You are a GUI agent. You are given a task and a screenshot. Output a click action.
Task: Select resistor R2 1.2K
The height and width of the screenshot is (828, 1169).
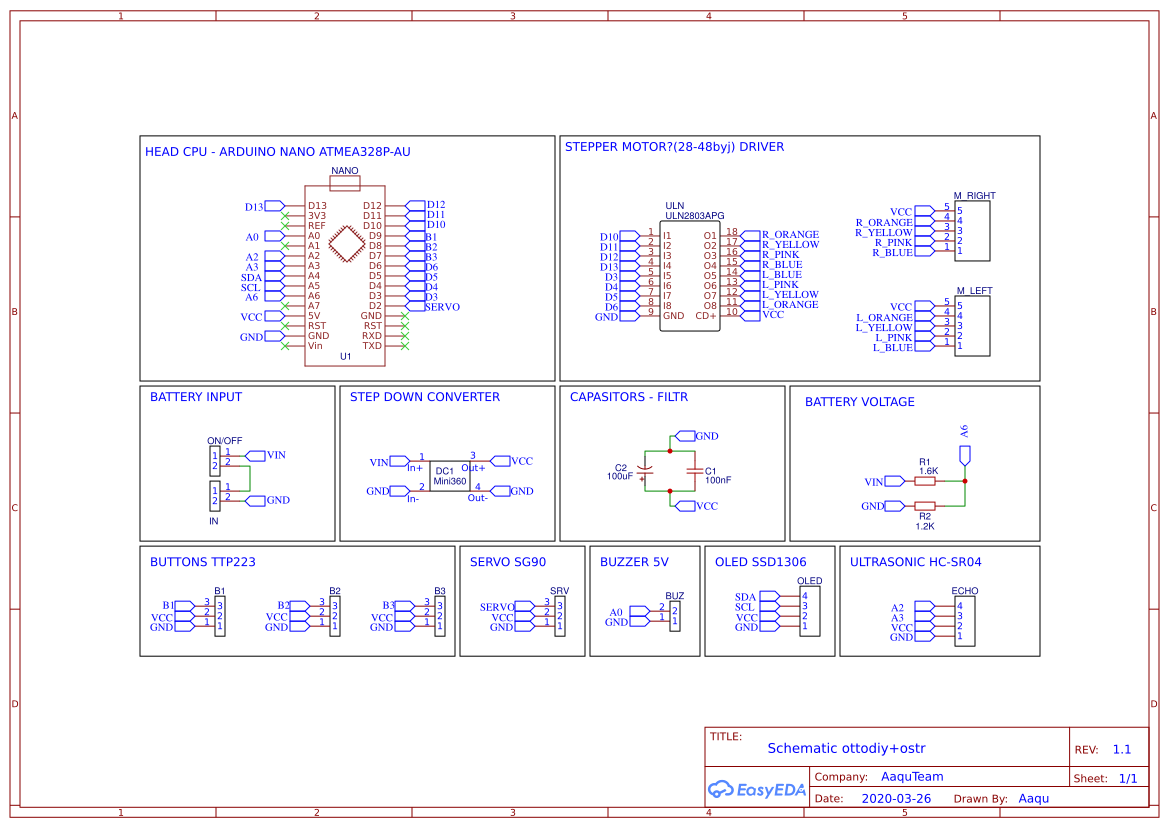click(x=925, y=508)
